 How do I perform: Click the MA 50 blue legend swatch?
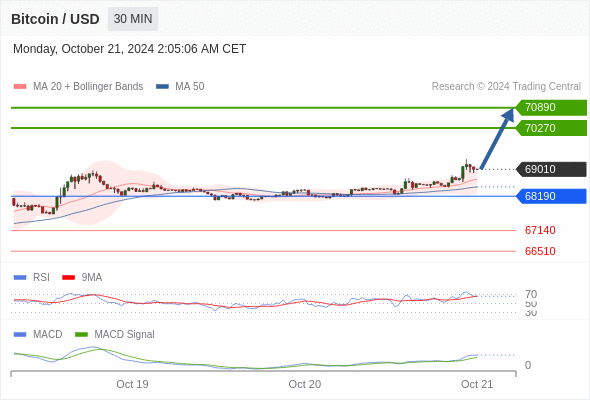162,87
